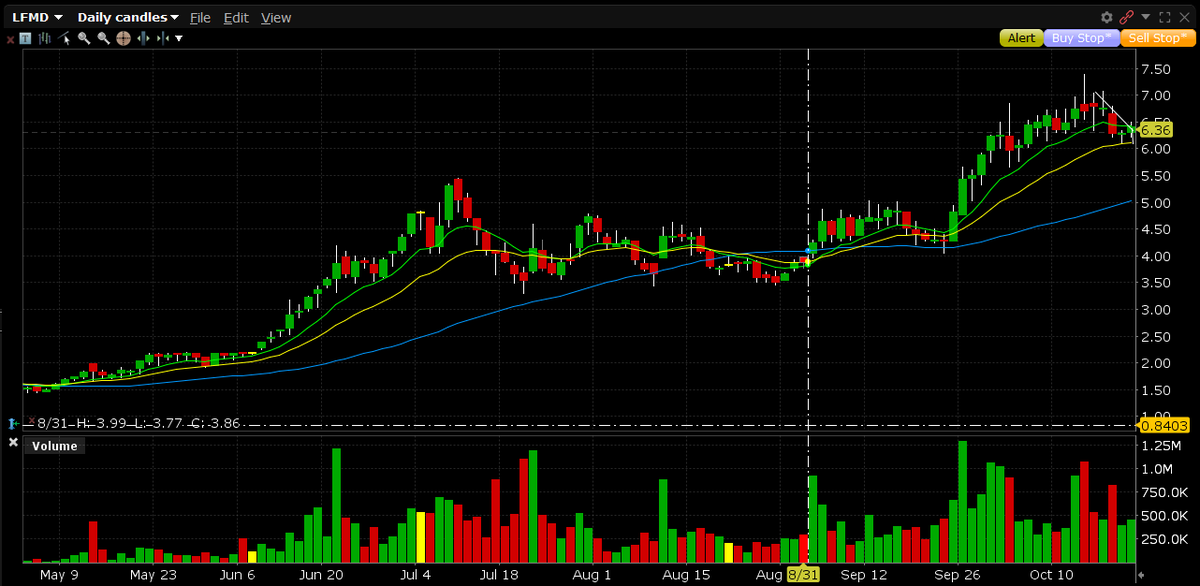Click the first magnifier zoom icon

point(84,38)
